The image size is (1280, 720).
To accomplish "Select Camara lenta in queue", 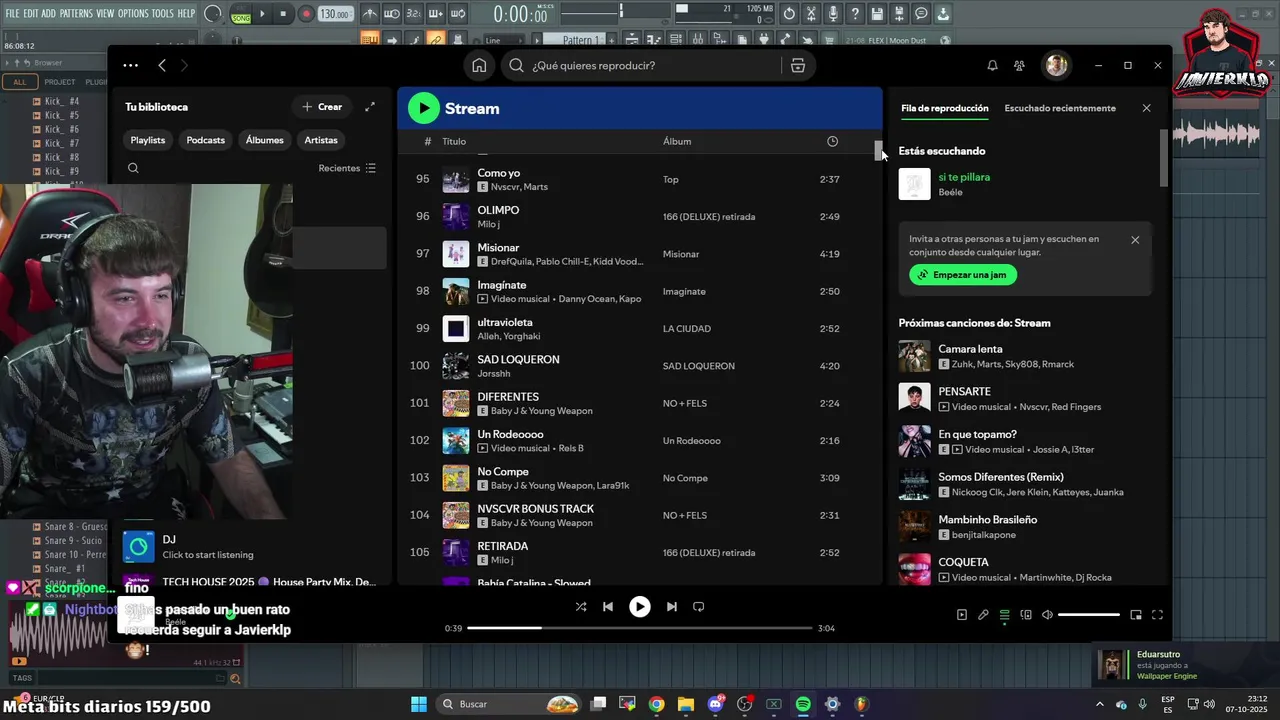I will 1025,357.
